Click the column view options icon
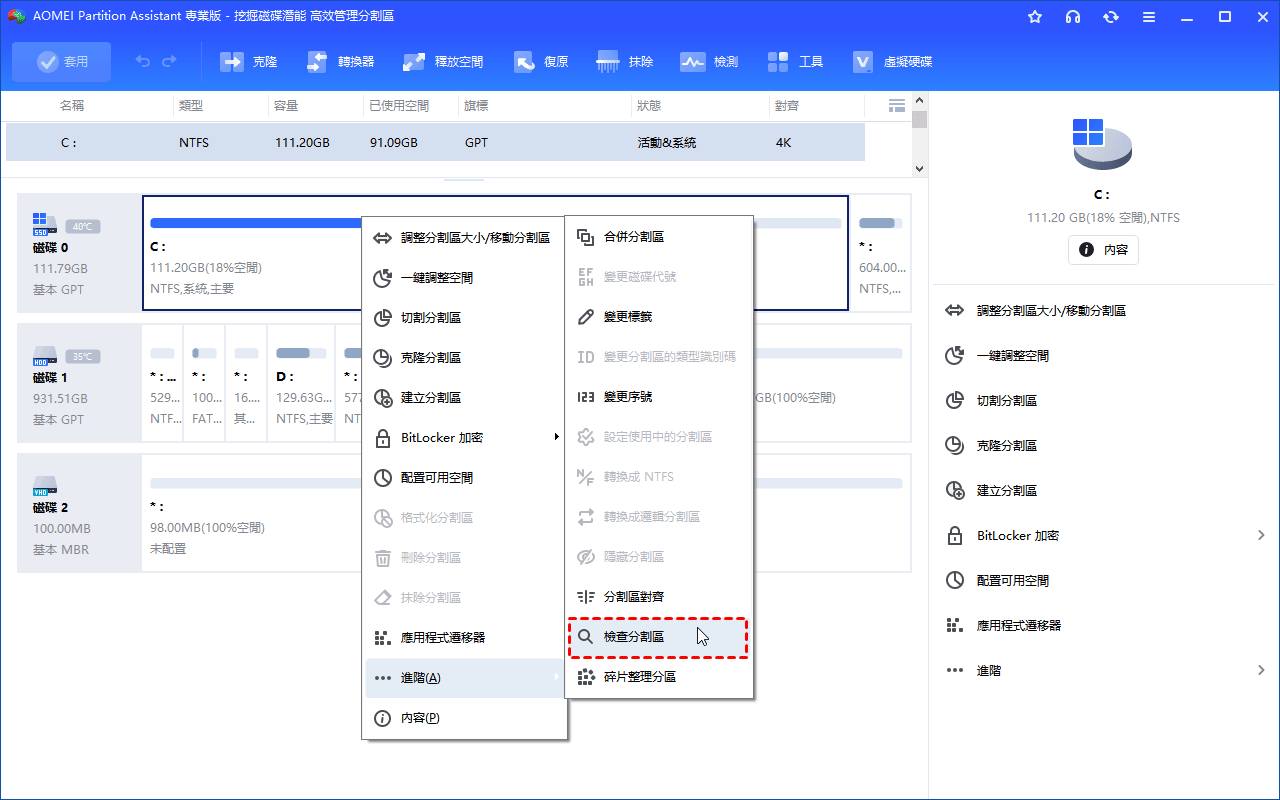Screen dimensions: 1280x800 pyautogui.click(x=896, y=105)
